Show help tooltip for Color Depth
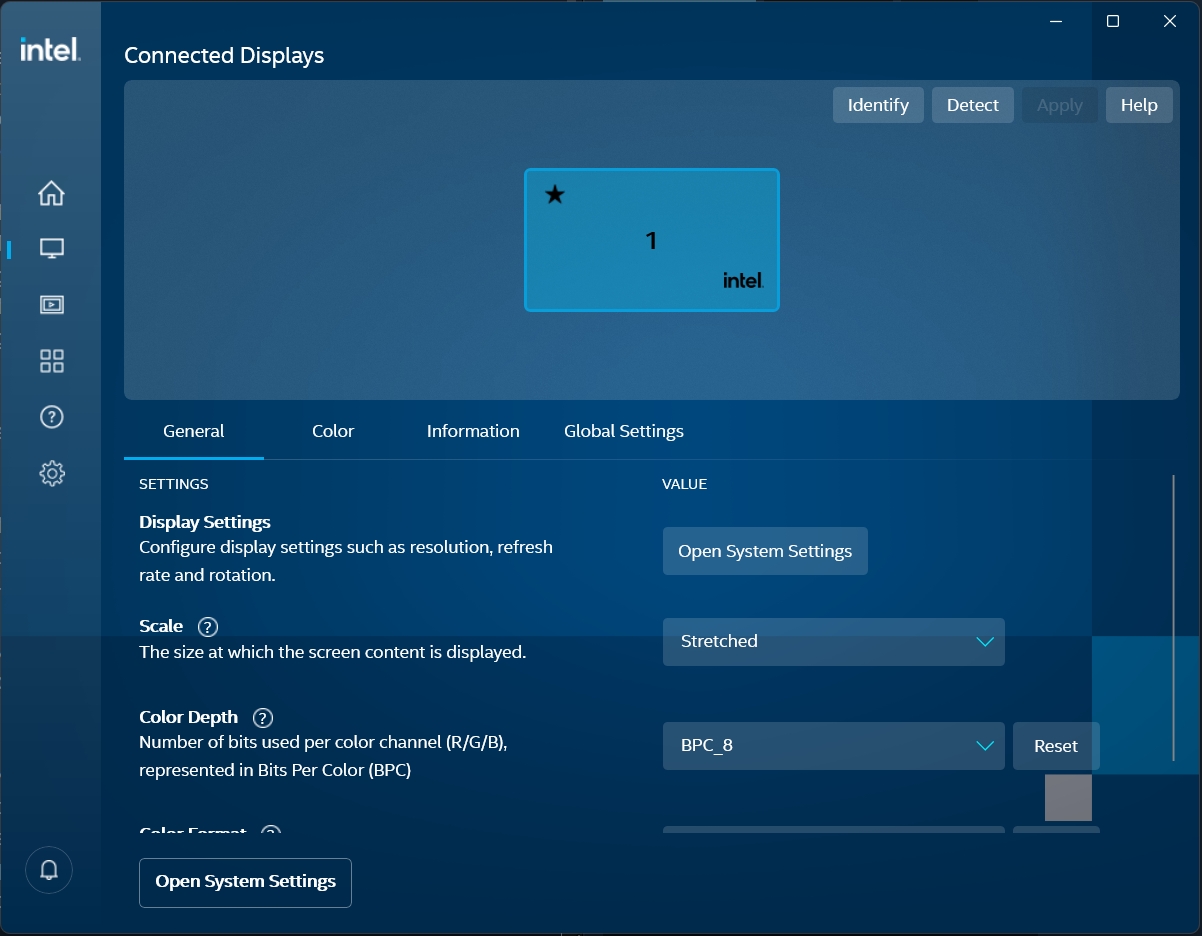This screenshot has width=1202, height=936. pyautogui.click(x=263, y=718)
